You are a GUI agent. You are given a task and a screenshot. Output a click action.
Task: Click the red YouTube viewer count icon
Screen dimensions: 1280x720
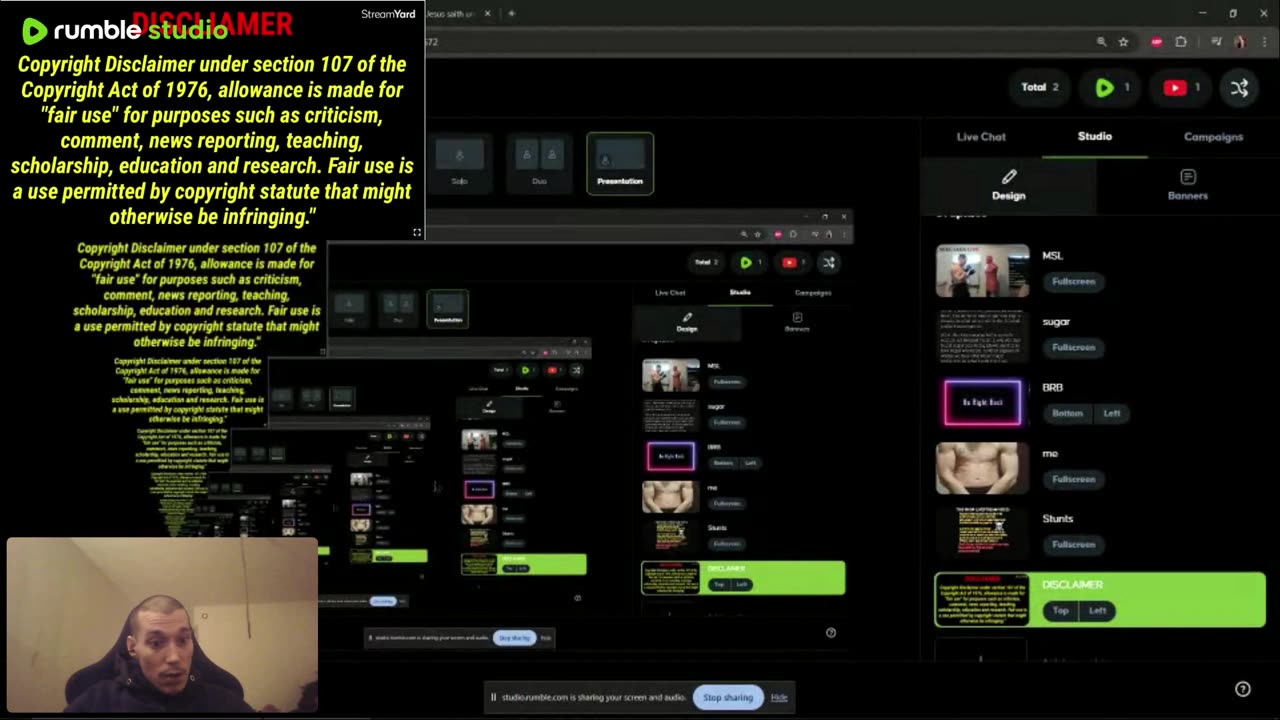point(1175,88)
